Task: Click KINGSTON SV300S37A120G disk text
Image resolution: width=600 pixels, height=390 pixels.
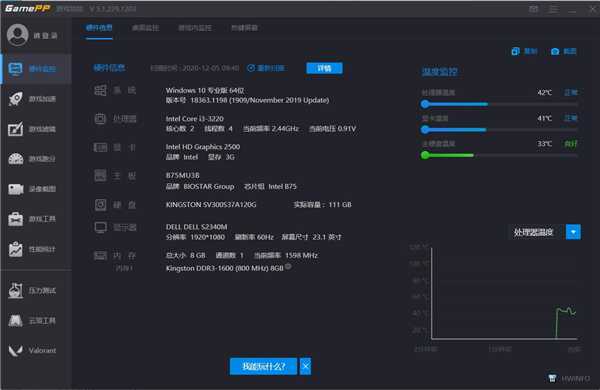Action: 211,205
